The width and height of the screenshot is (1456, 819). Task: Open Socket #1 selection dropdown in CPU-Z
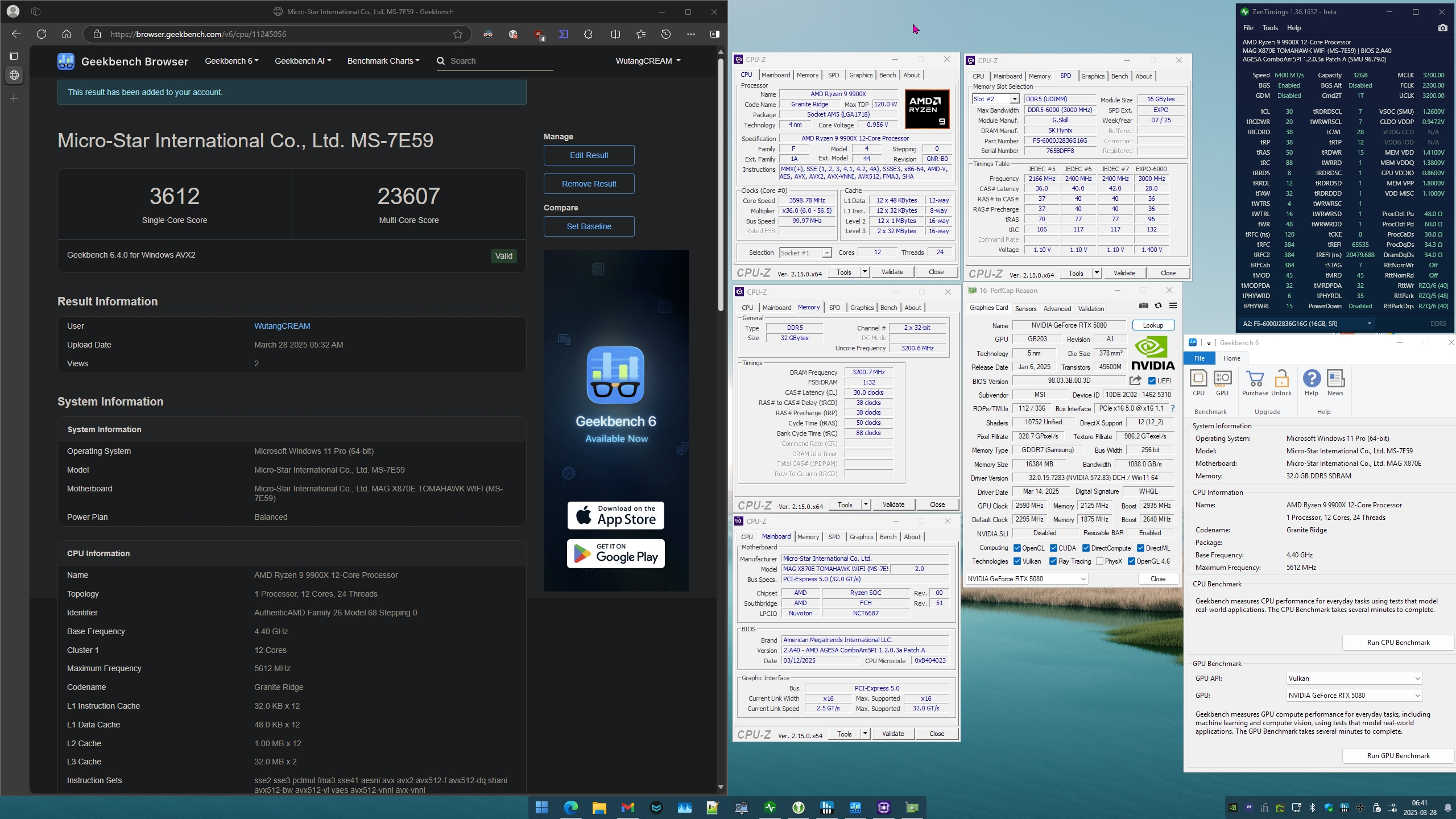coord(805,253)
